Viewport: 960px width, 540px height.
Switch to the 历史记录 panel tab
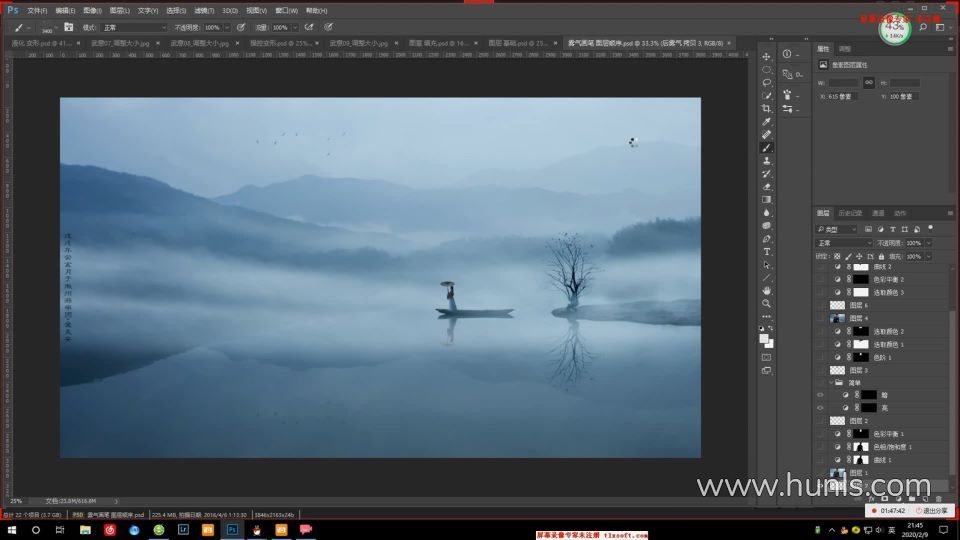click(850, 213)
